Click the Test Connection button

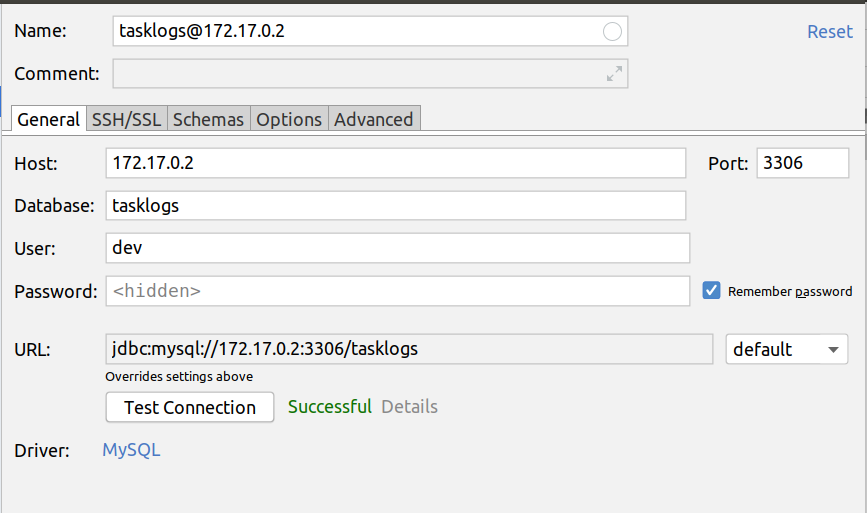coord(190,407)
